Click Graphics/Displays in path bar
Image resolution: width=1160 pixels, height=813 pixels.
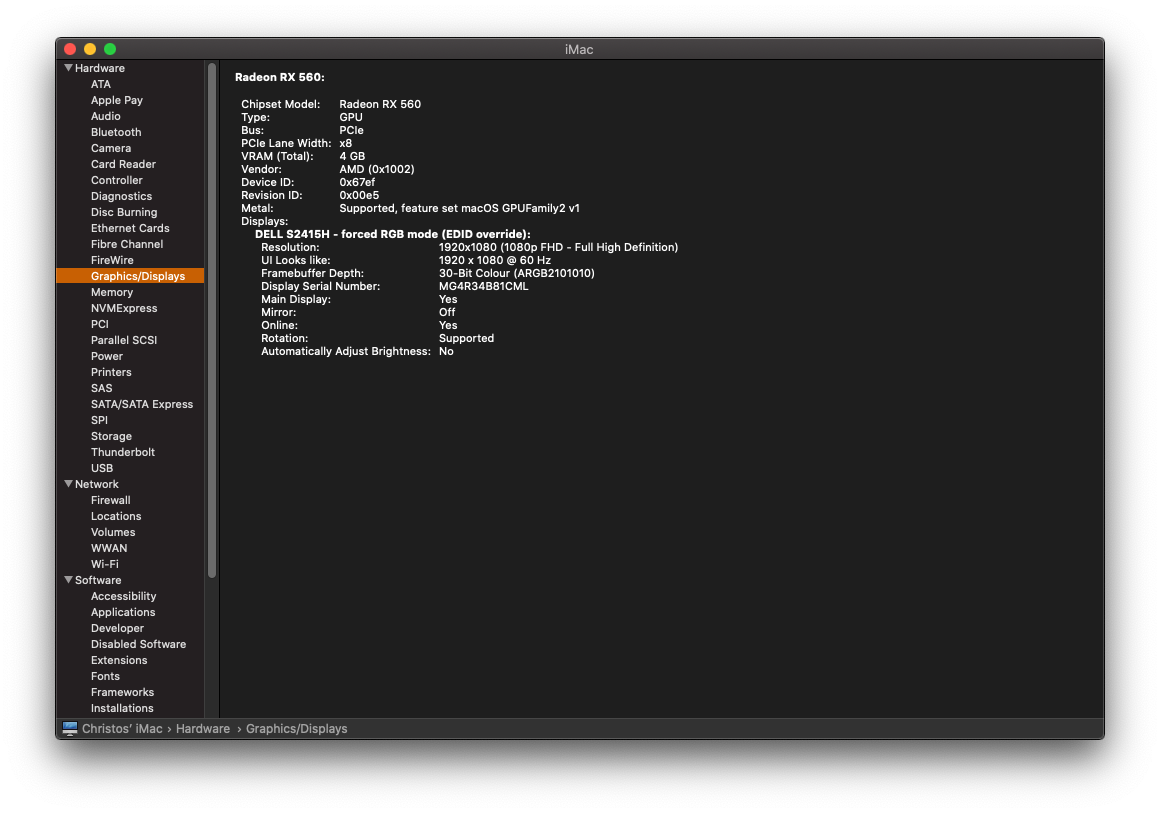click(297, 729)
